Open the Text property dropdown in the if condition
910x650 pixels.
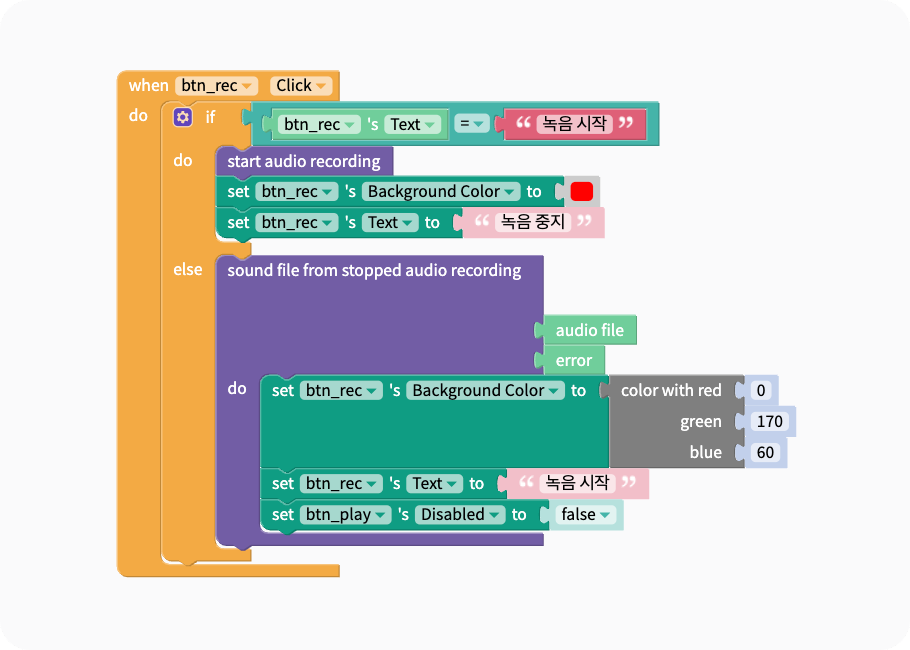(413, 124)
